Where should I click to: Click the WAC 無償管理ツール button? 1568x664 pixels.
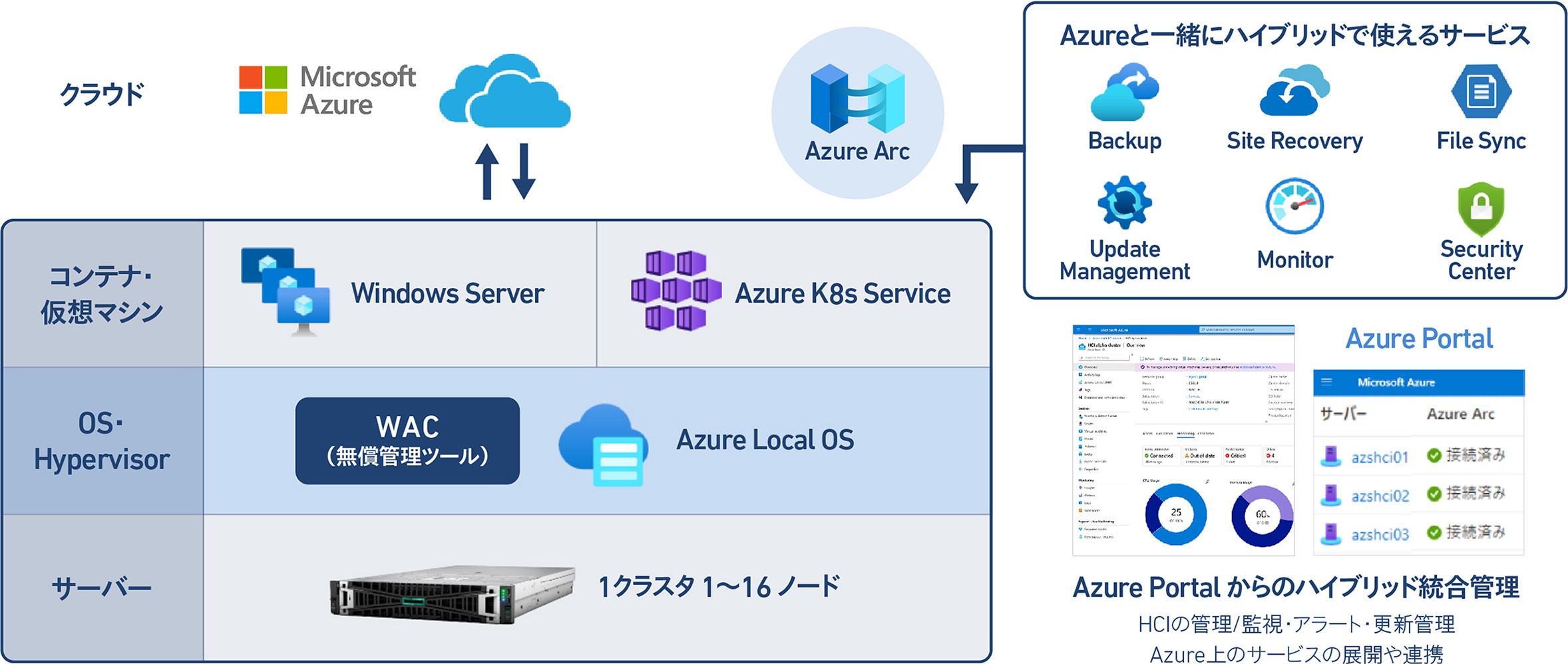coord(407,439)
